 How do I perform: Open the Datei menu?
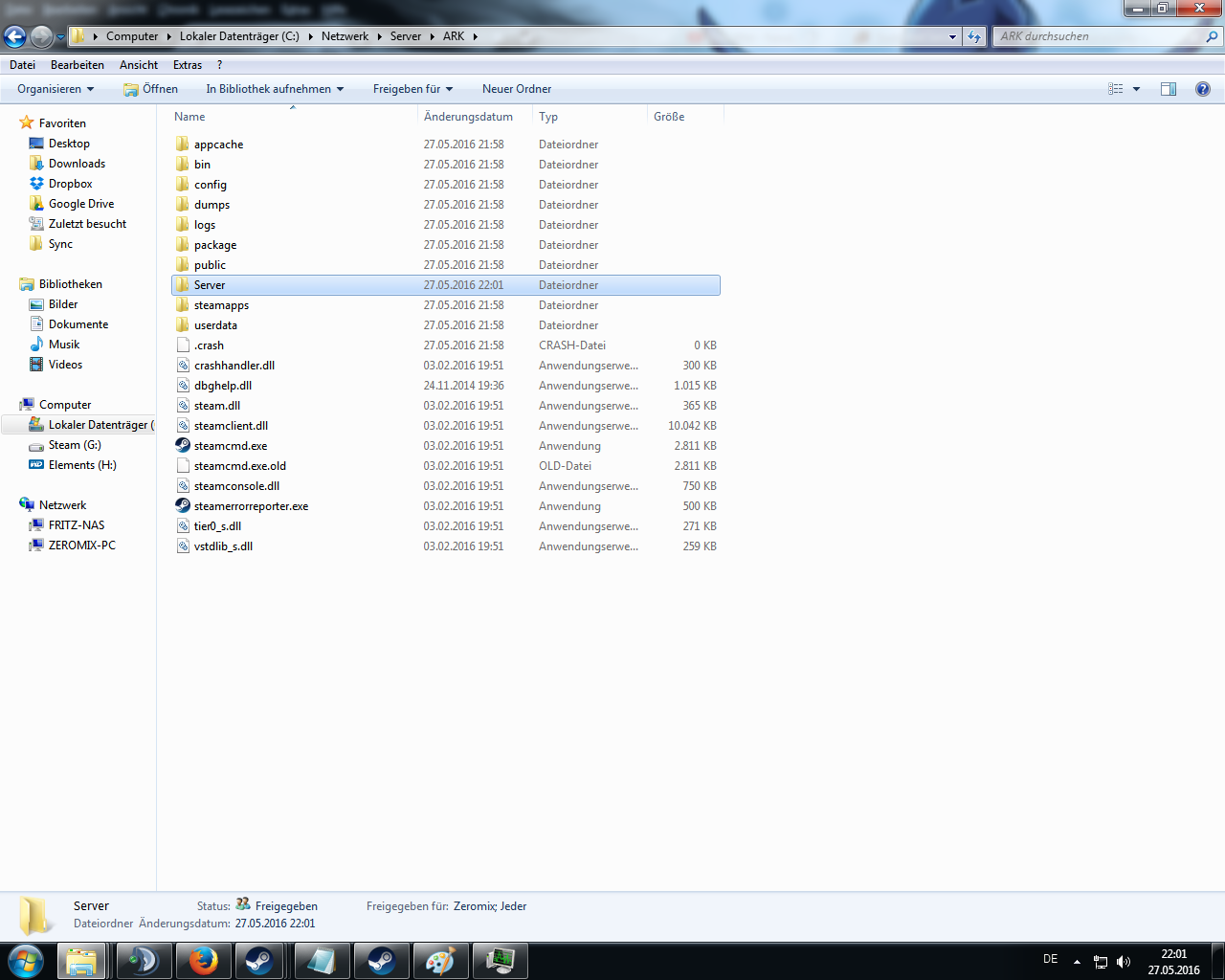tap(22, 65)
